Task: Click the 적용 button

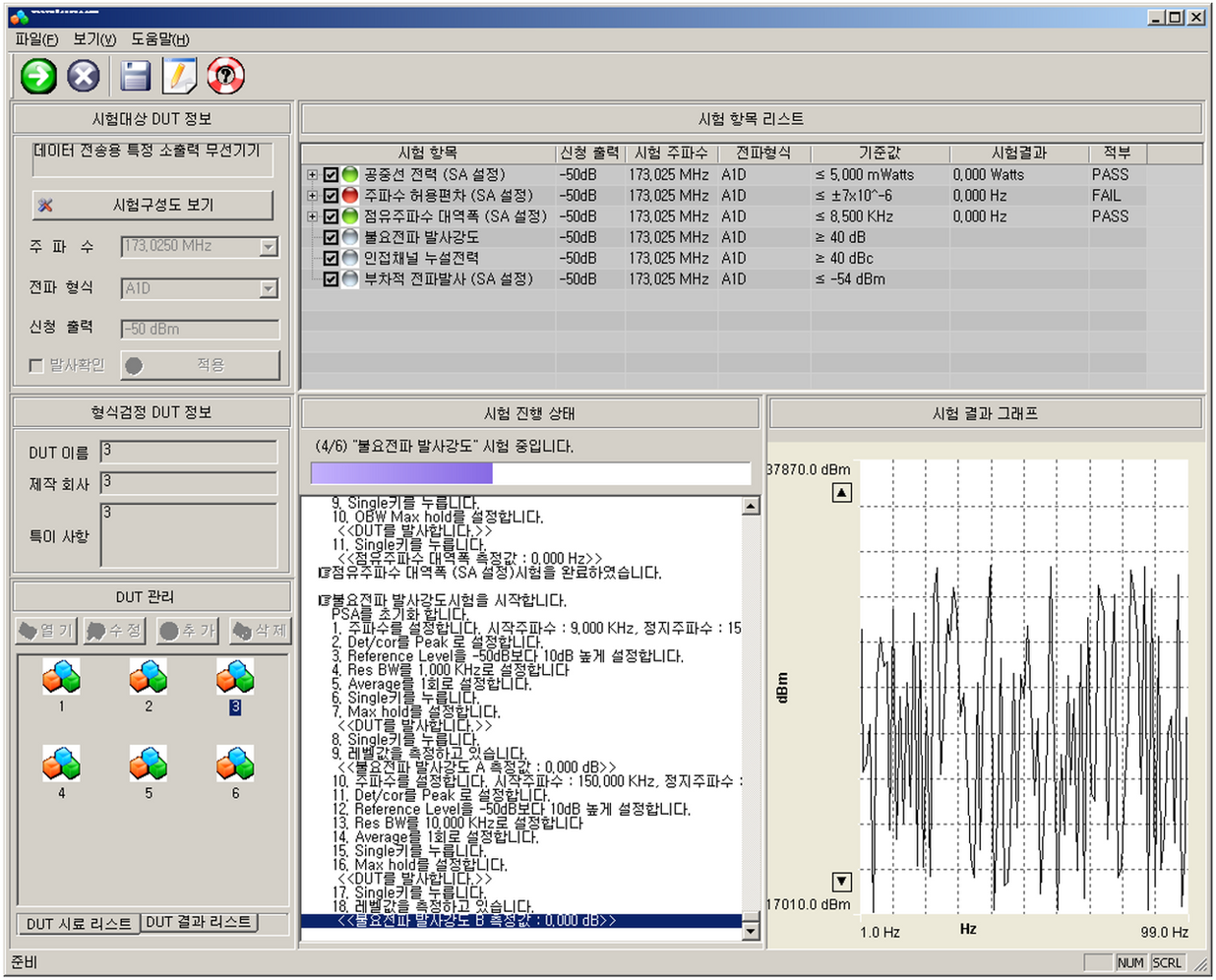Action: [201, 365]
